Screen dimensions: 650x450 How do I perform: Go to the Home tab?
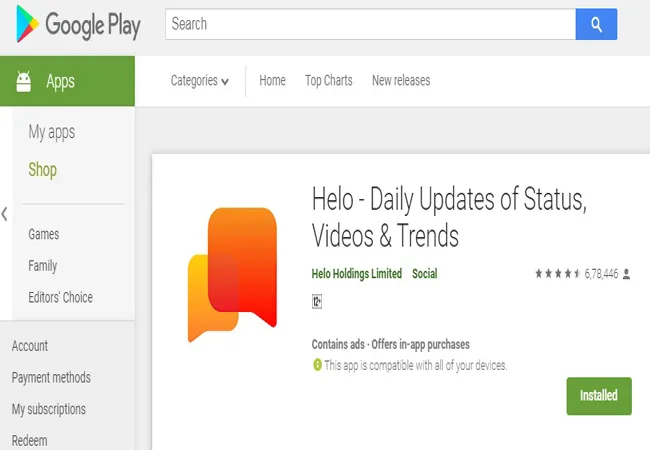(x=272, y=80)
